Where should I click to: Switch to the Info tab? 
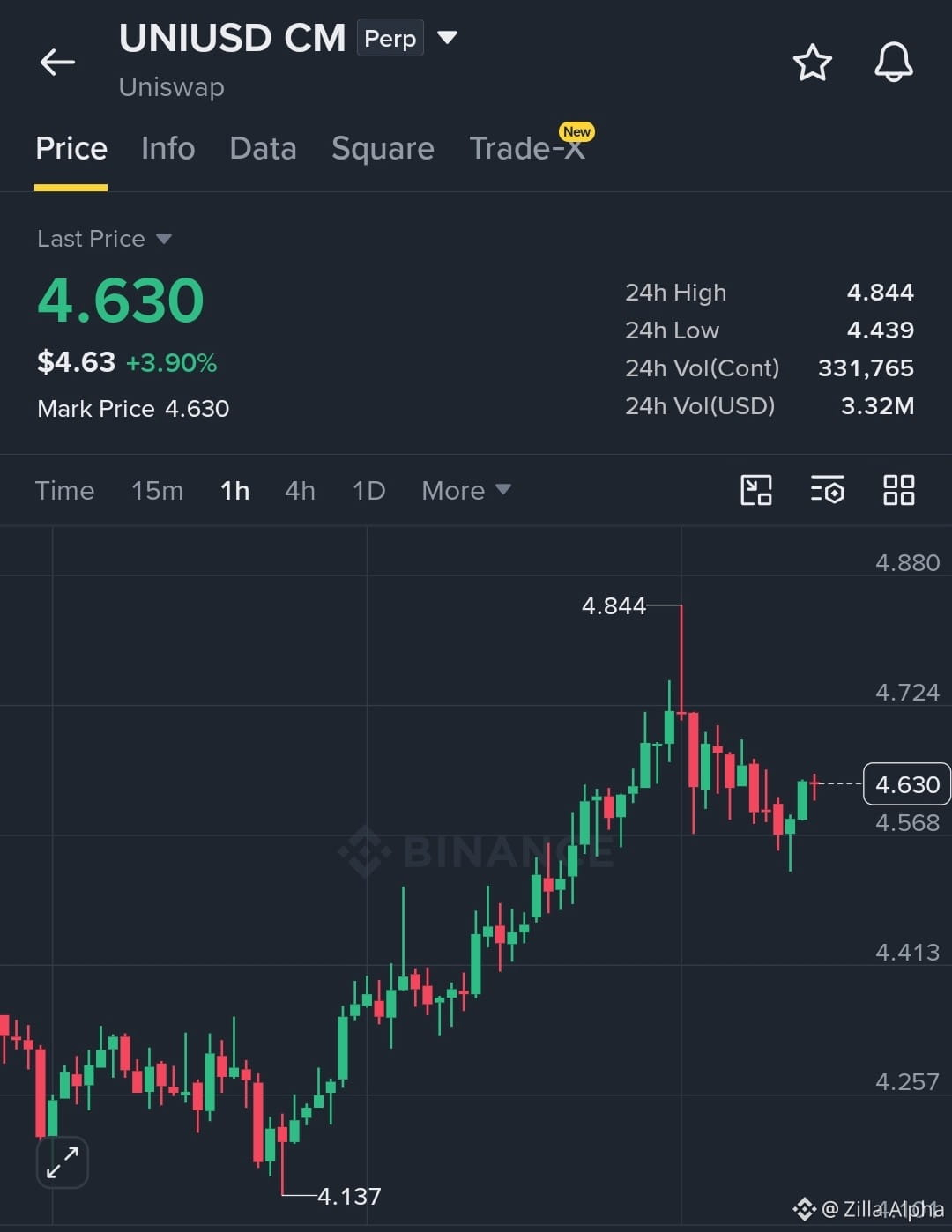(167, 148)
